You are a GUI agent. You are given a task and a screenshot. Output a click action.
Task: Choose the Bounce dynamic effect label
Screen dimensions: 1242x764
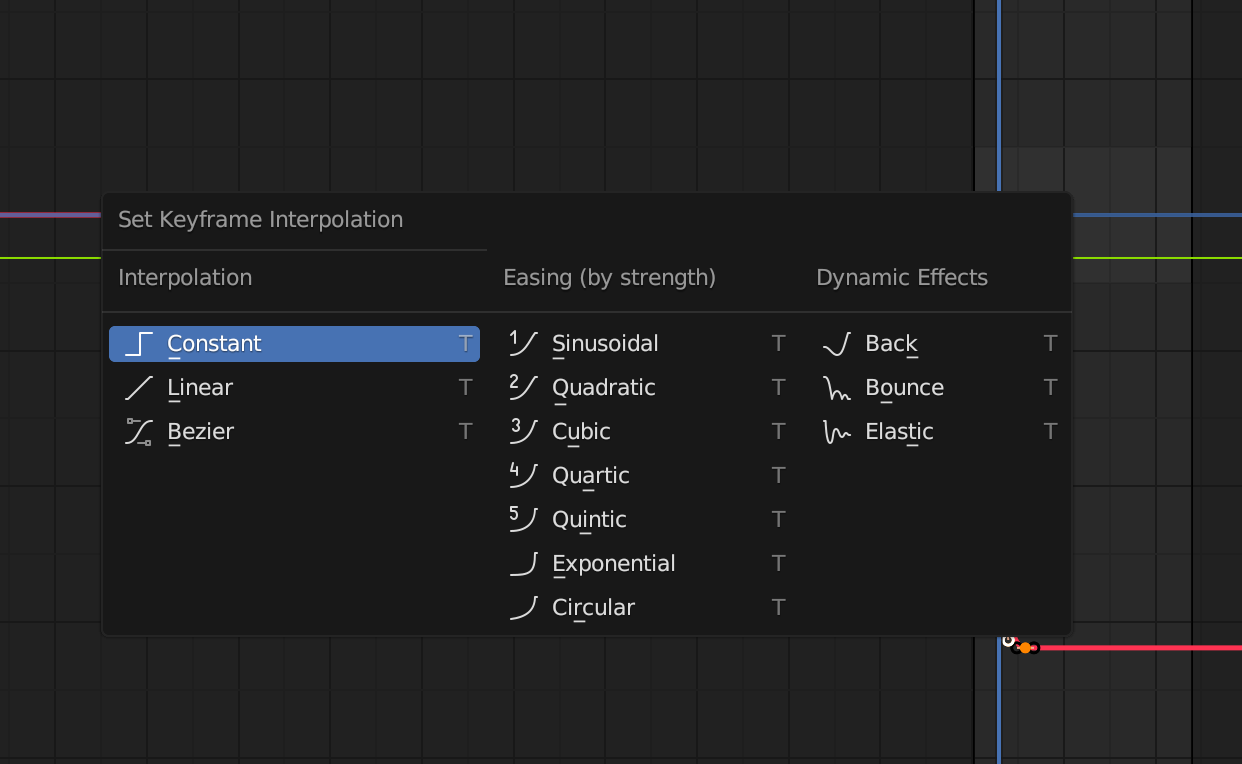tap(904, 388)
